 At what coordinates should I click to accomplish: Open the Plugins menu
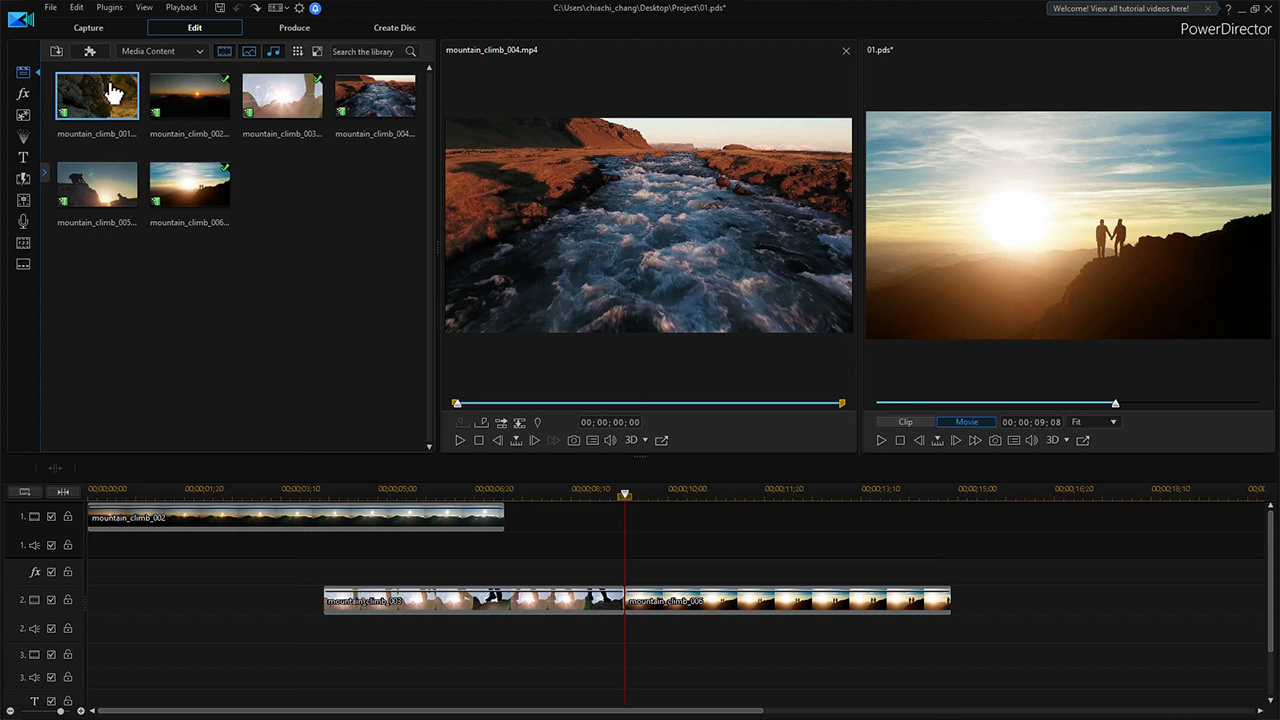[109, 8]
